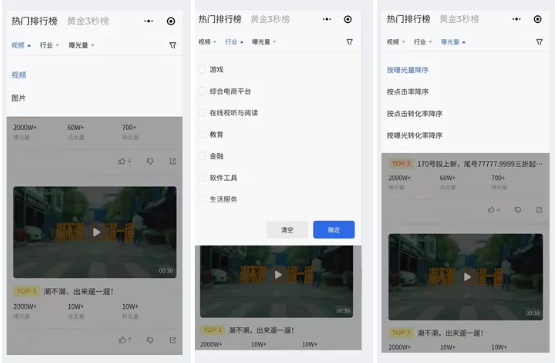Screen dimensions: 557x363
Task: Switch to 黄金3秒榜 tab in left screen
Action: tap(88, 21)
